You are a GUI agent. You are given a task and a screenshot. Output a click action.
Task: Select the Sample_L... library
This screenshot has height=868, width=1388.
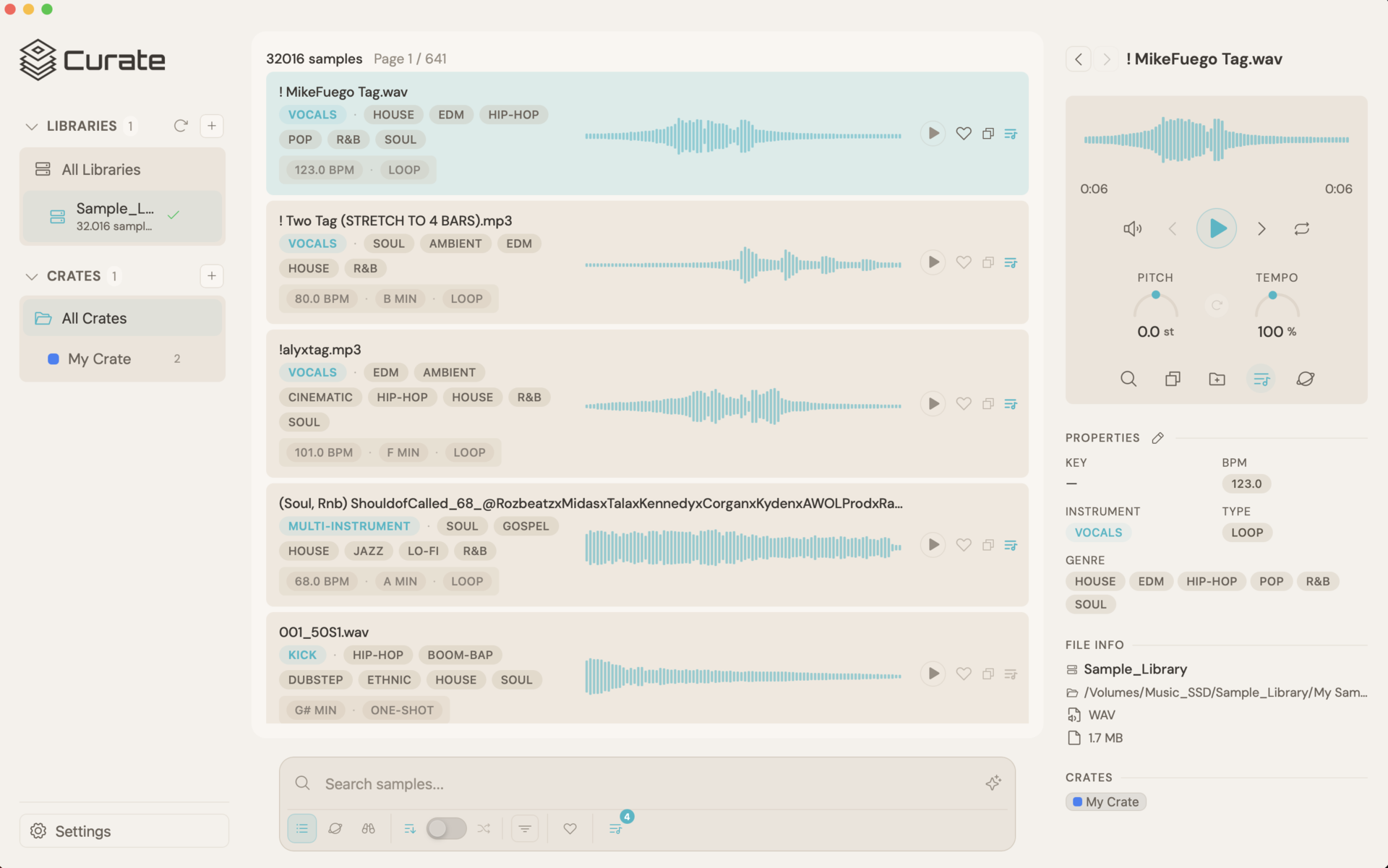click(122, 216)
